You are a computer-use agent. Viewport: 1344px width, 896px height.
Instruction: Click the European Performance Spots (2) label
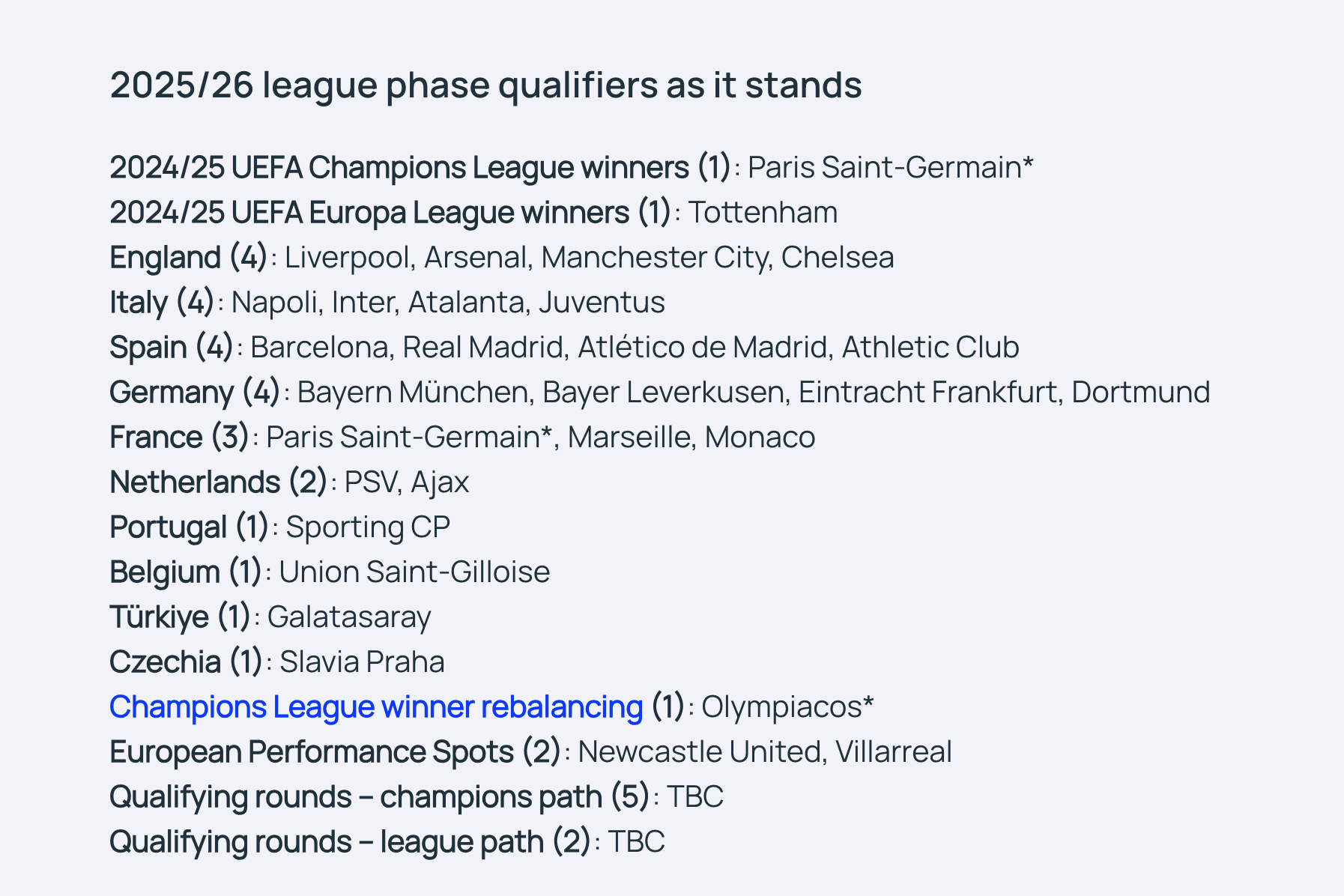click(x=335, y=752)
